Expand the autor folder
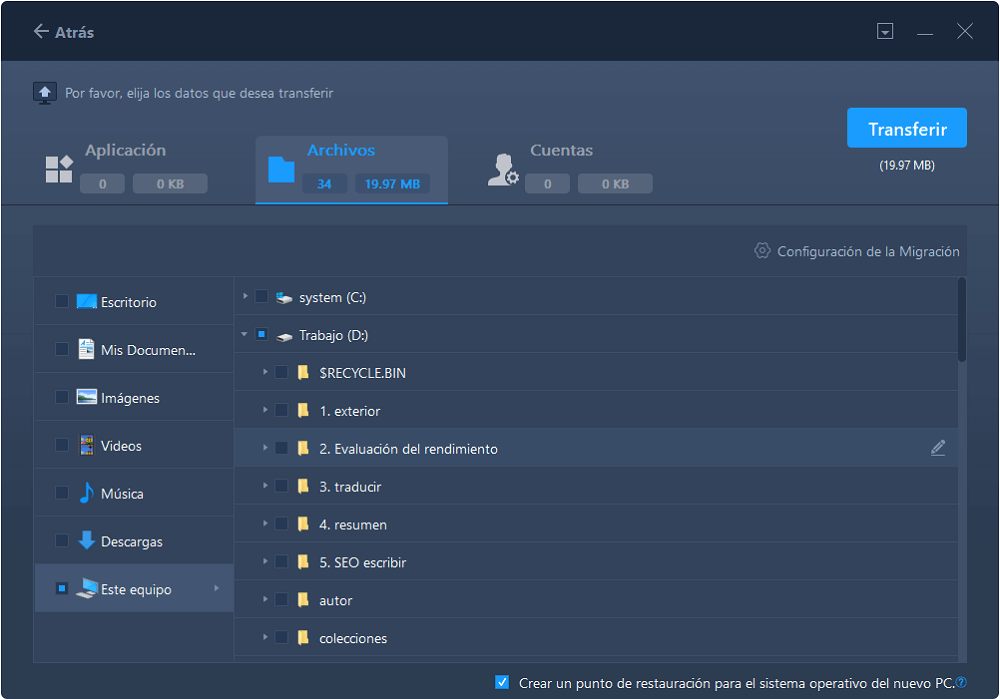The height and width of the screenshot is (699, 1000). click(265, 600)
